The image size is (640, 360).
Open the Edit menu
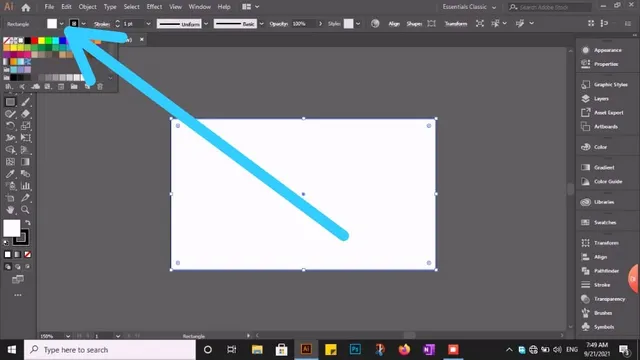pos(66,7)
